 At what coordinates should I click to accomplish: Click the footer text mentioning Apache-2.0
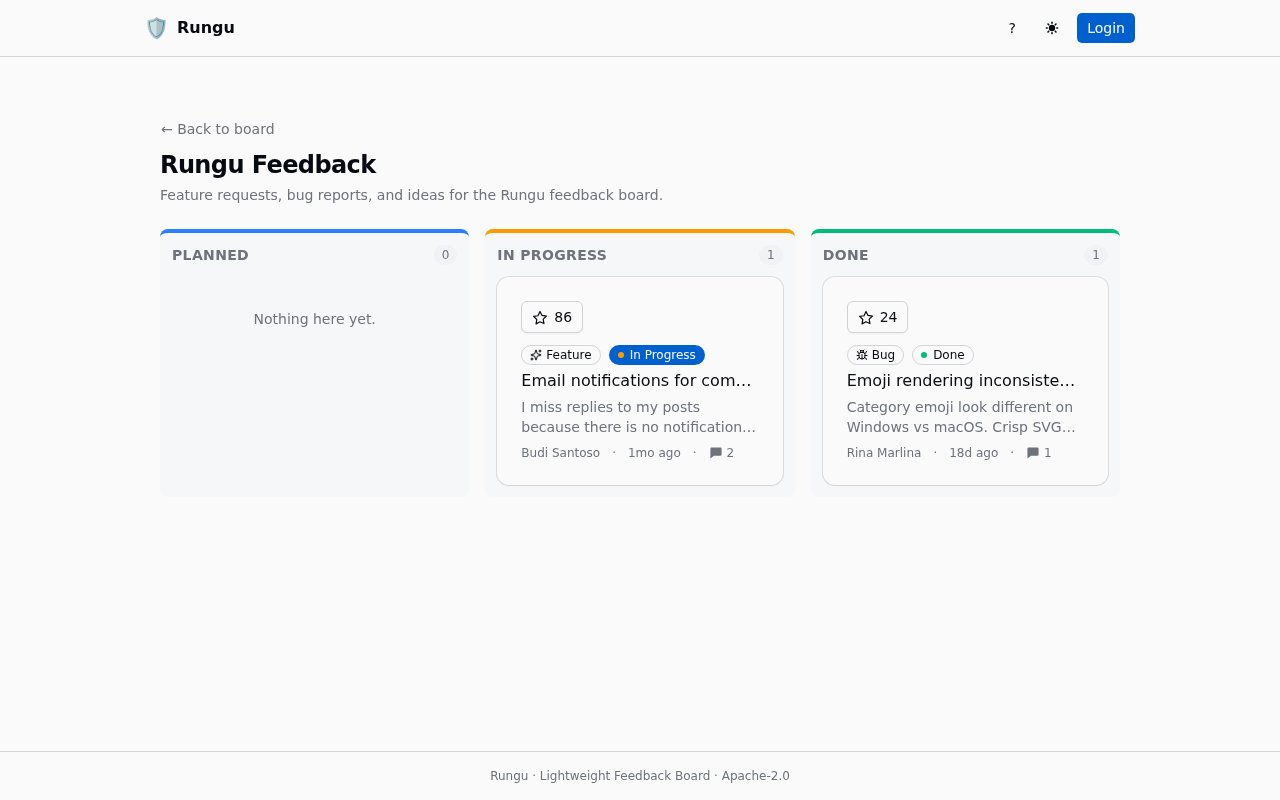tap(640, 776)
